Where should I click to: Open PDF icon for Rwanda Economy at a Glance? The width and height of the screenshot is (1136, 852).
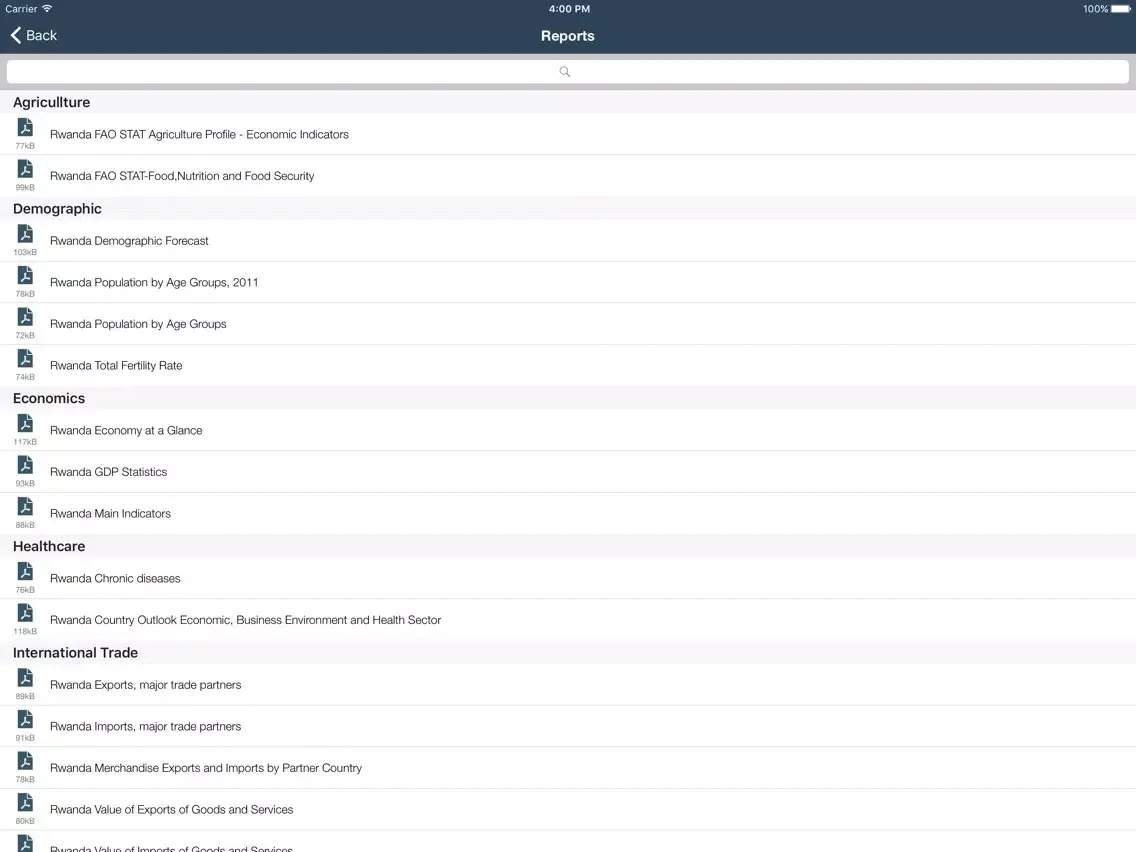coord(25,423)
